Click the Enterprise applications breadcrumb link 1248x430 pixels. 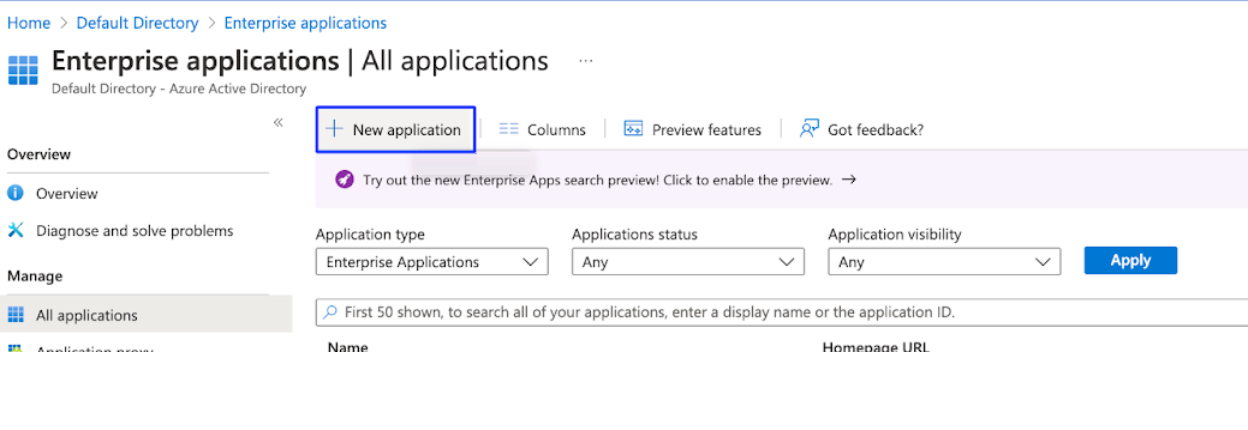point(305,22)
